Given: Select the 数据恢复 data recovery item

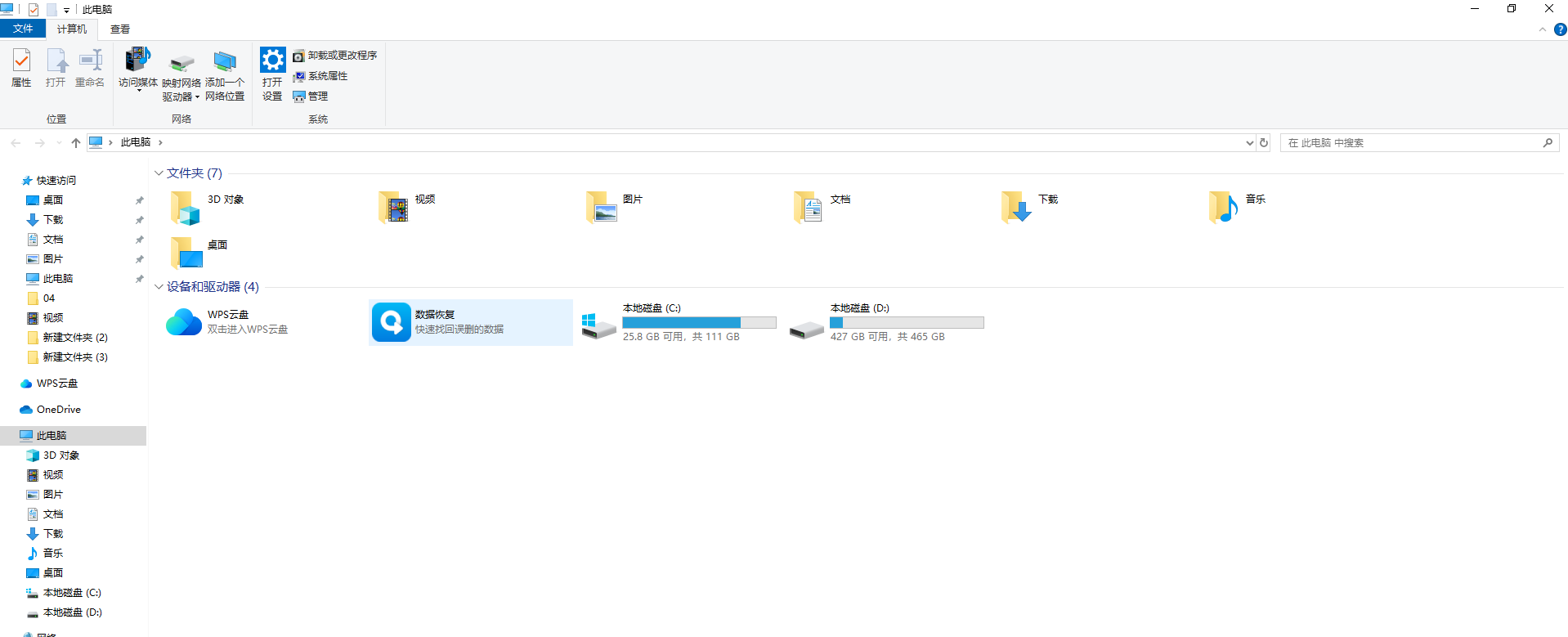Looking at the screenshot, I should pos(392,322).
